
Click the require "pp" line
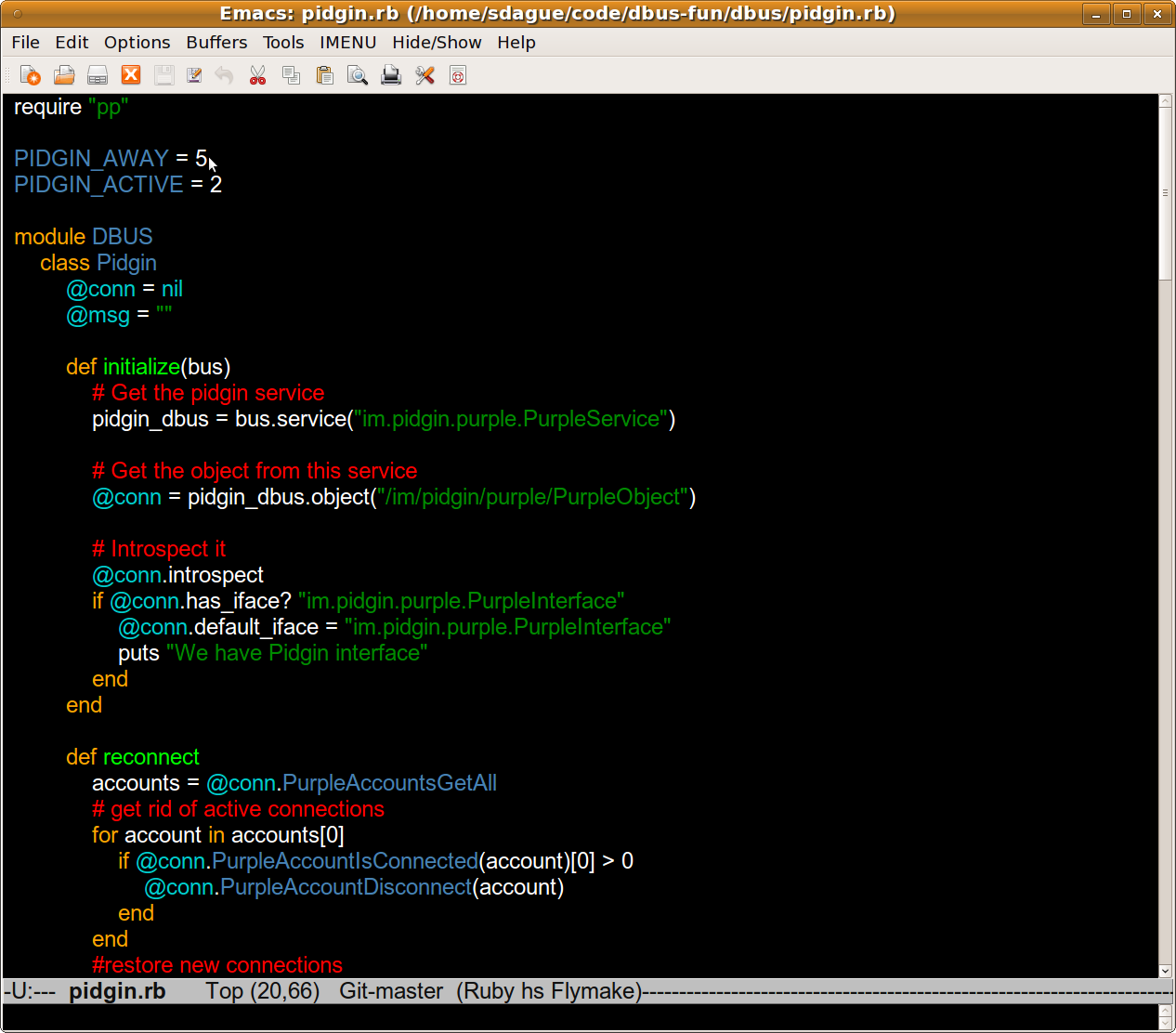pos(71,108)
